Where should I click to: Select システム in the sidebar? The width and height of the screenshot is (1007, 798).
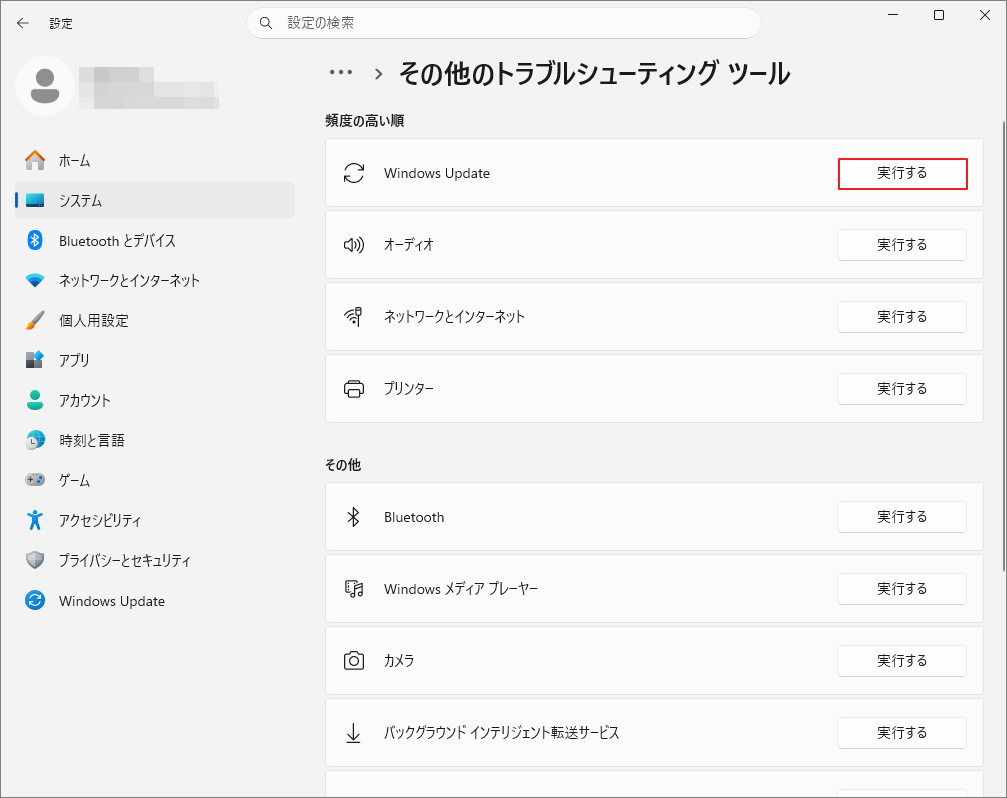point(155,200)
